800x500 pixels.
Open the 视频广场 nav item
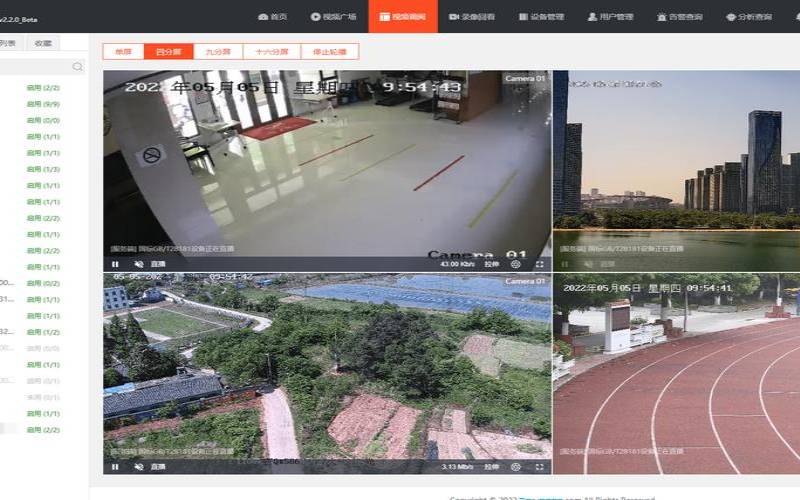click(x=333, y=17)
